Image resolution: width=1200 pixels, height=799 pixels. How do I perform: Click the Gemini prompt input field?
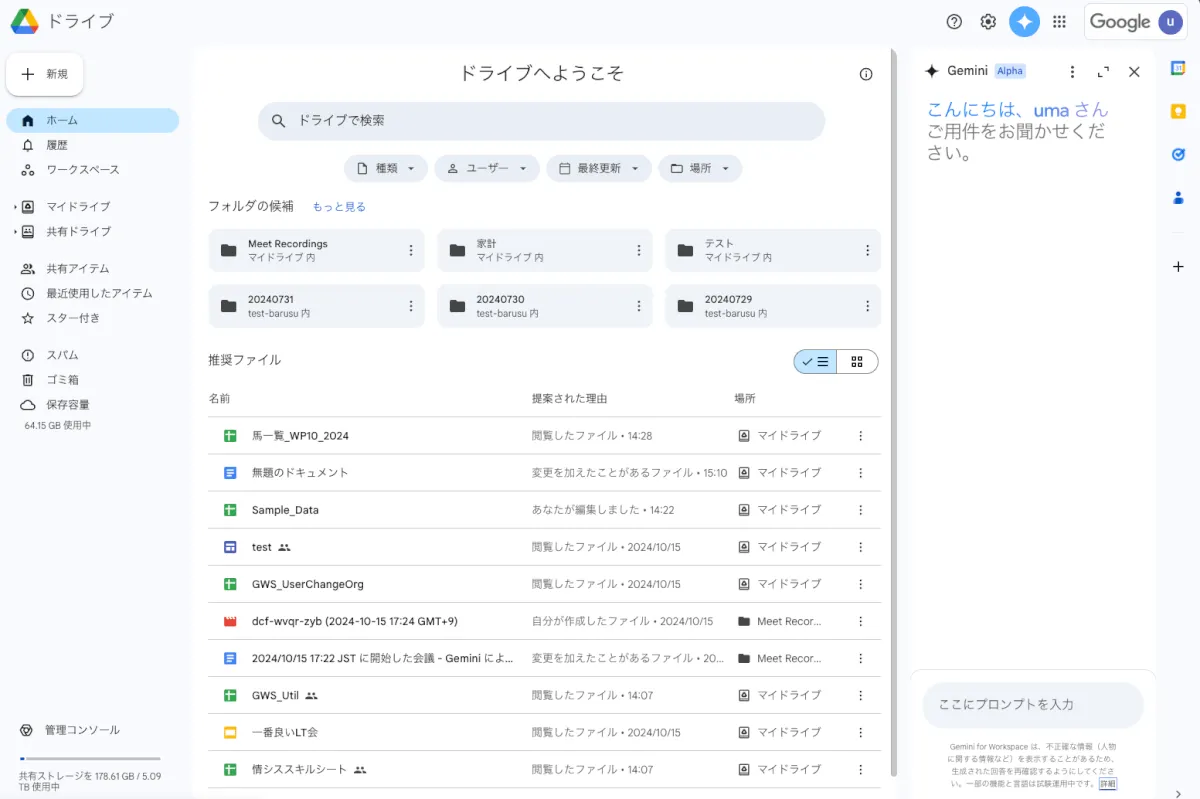(1032, 705)
